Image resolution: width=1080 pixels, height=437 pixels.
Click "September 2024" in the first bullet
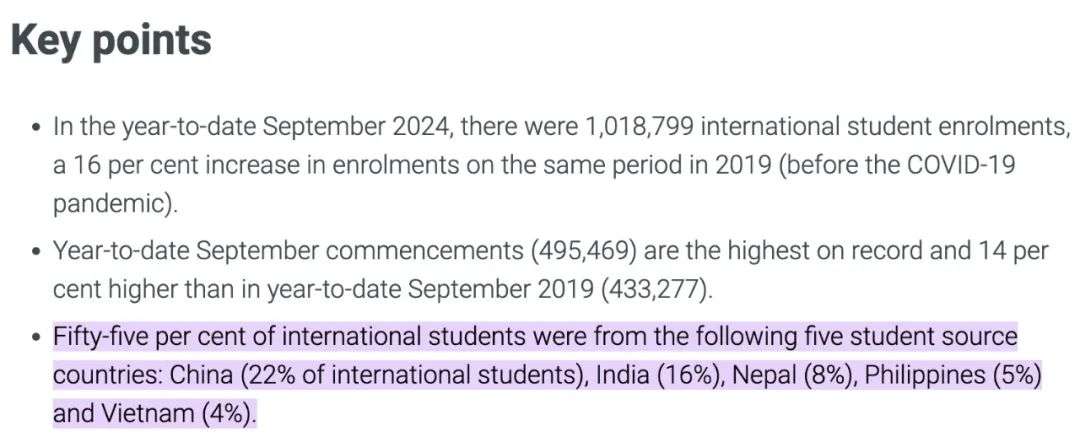click(331, 127)
